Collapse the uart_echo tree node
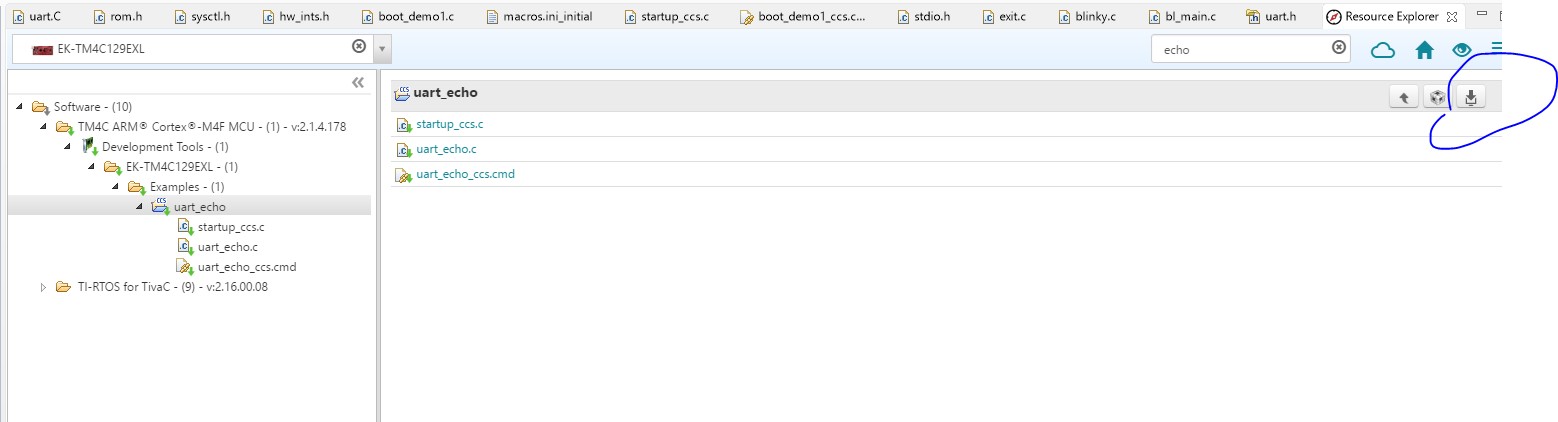Image resolution: width=1558 pixels, height=422 pixels. [x=139, y=207]
